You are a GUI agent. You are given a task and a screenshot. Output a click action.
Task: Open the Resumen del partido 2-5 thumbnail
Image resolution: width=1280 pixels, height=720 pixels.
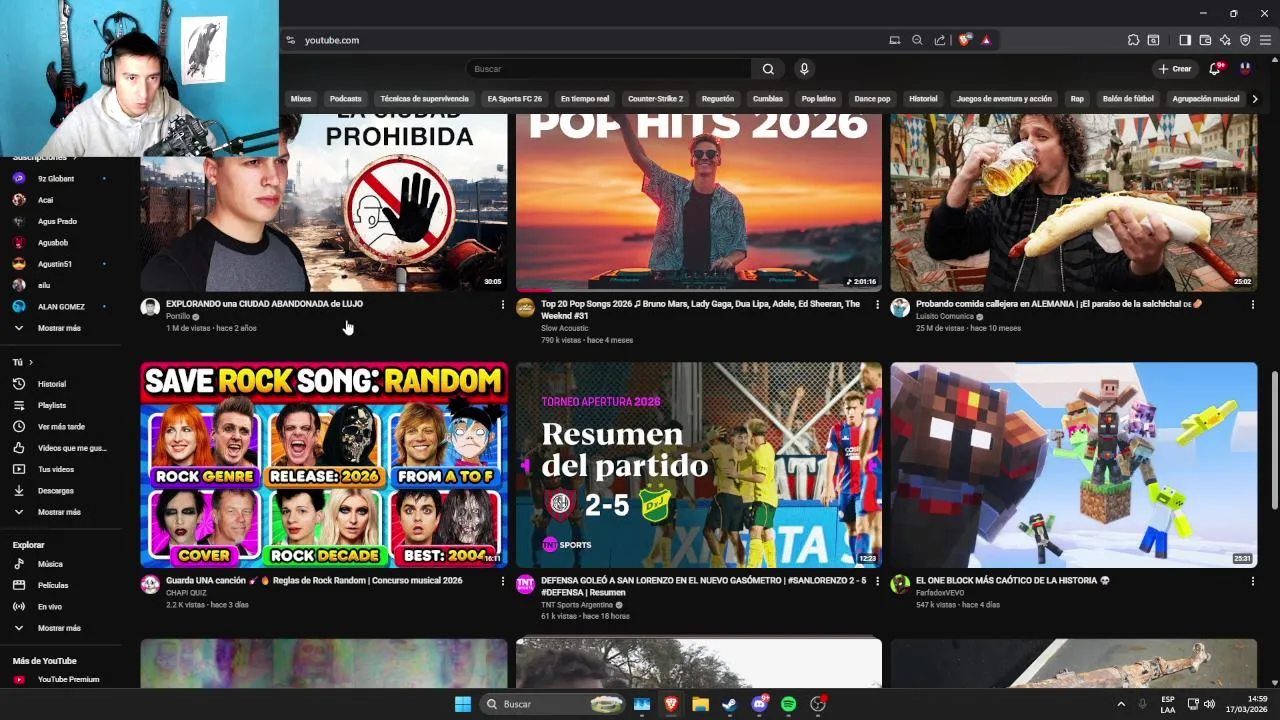coord(699,465)
